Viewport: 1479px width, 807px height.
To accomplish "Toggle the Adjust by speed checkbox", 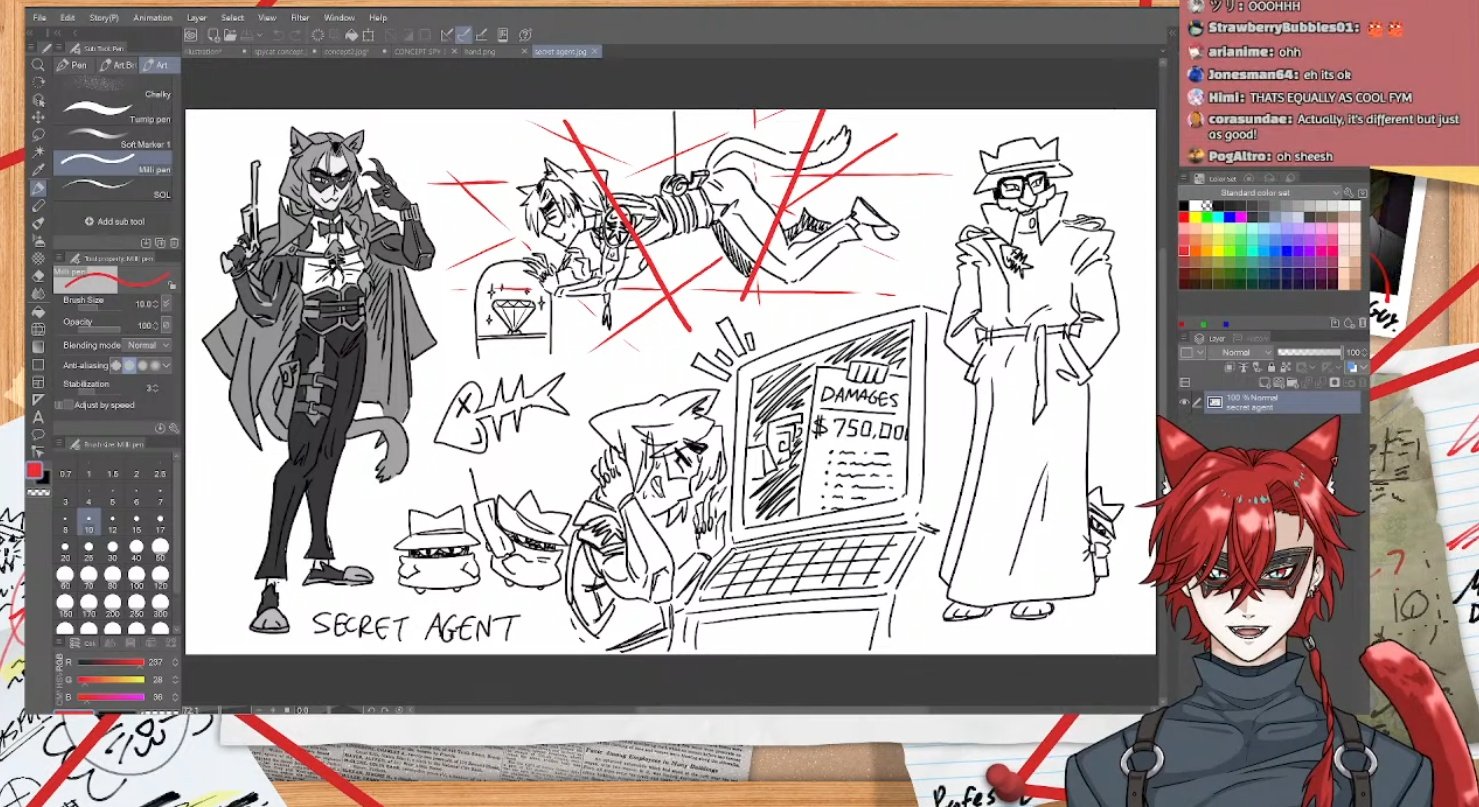I will pos(67,405).
